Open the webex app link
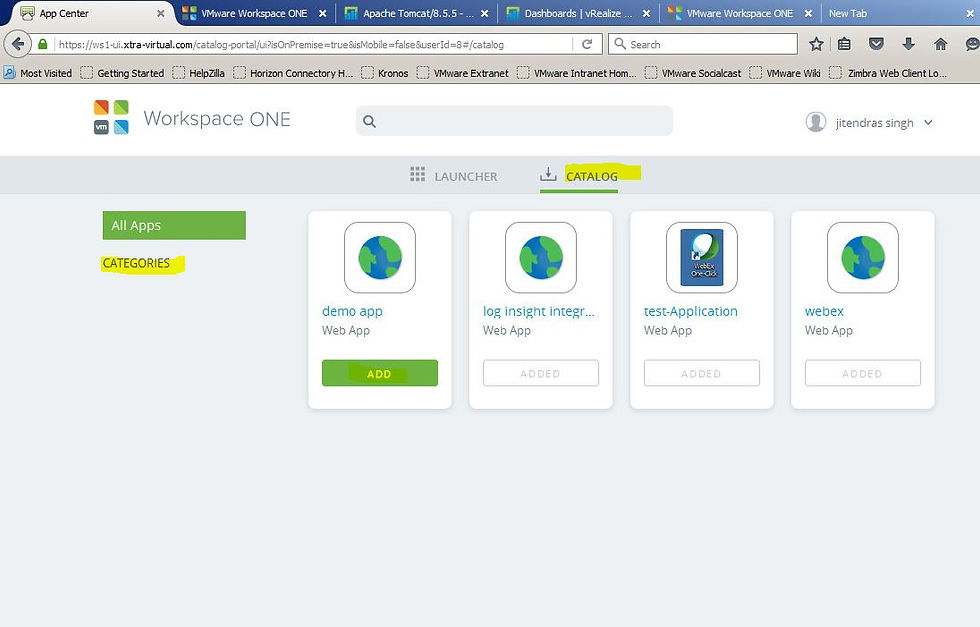This screenshot has height=627, width=980. [824, 311]
